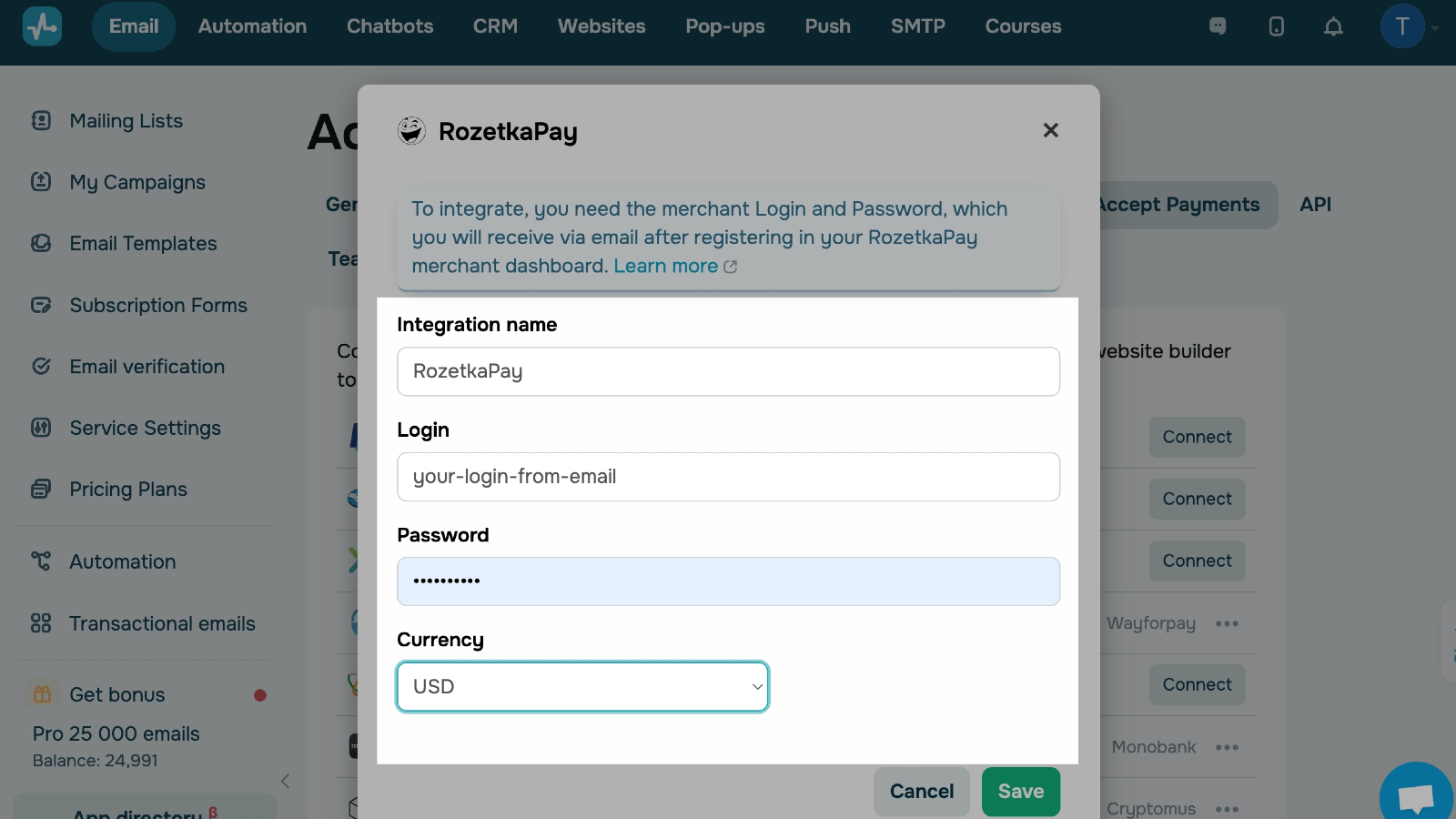The width and height of the screenshot is (1456, 819).
Task: Open Transactional emails in sidebar
Action: pyautogui.click(x=163, y=624)
